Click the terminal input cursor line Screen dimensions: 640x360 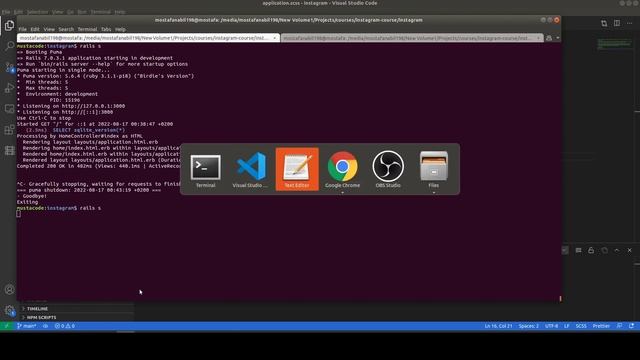18,214
